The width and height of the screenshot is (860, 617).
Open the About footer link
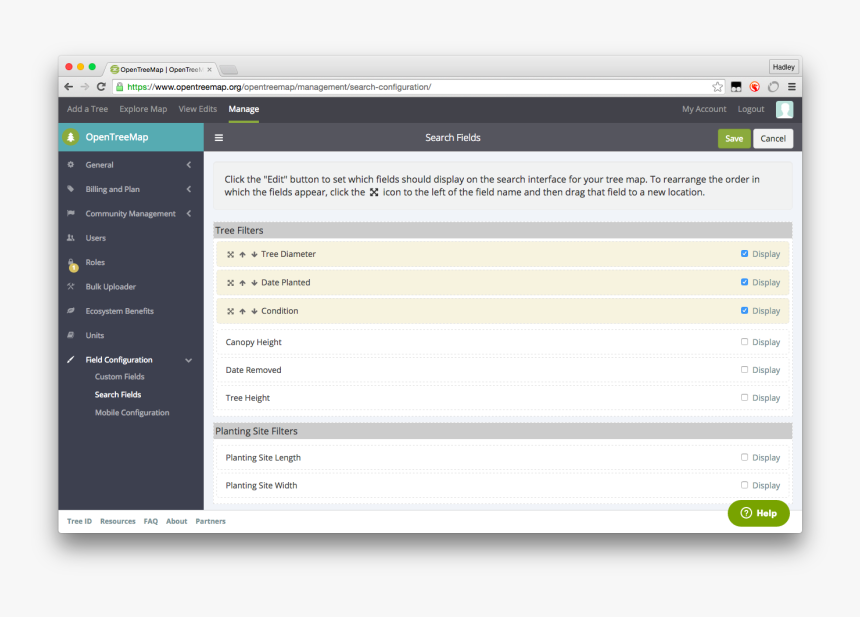177,522
